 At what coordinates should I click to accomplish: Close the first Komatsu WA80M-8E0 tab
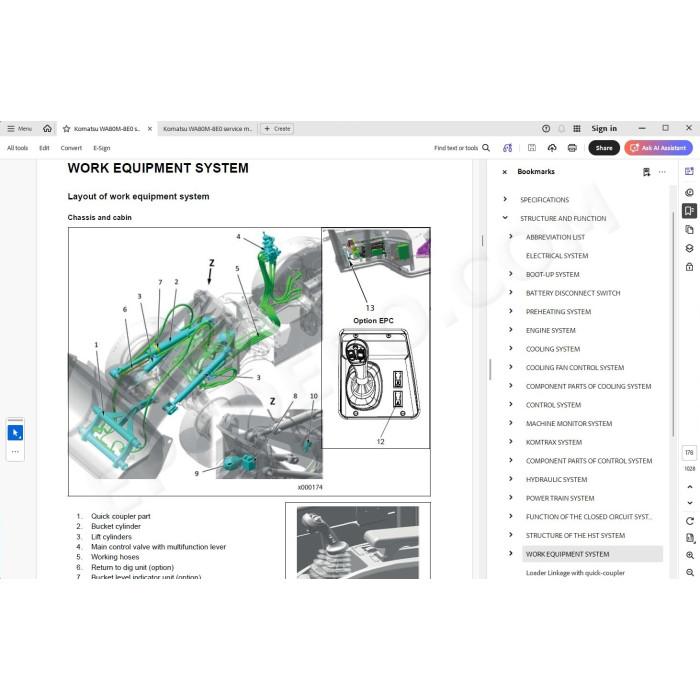coord(150,129)
